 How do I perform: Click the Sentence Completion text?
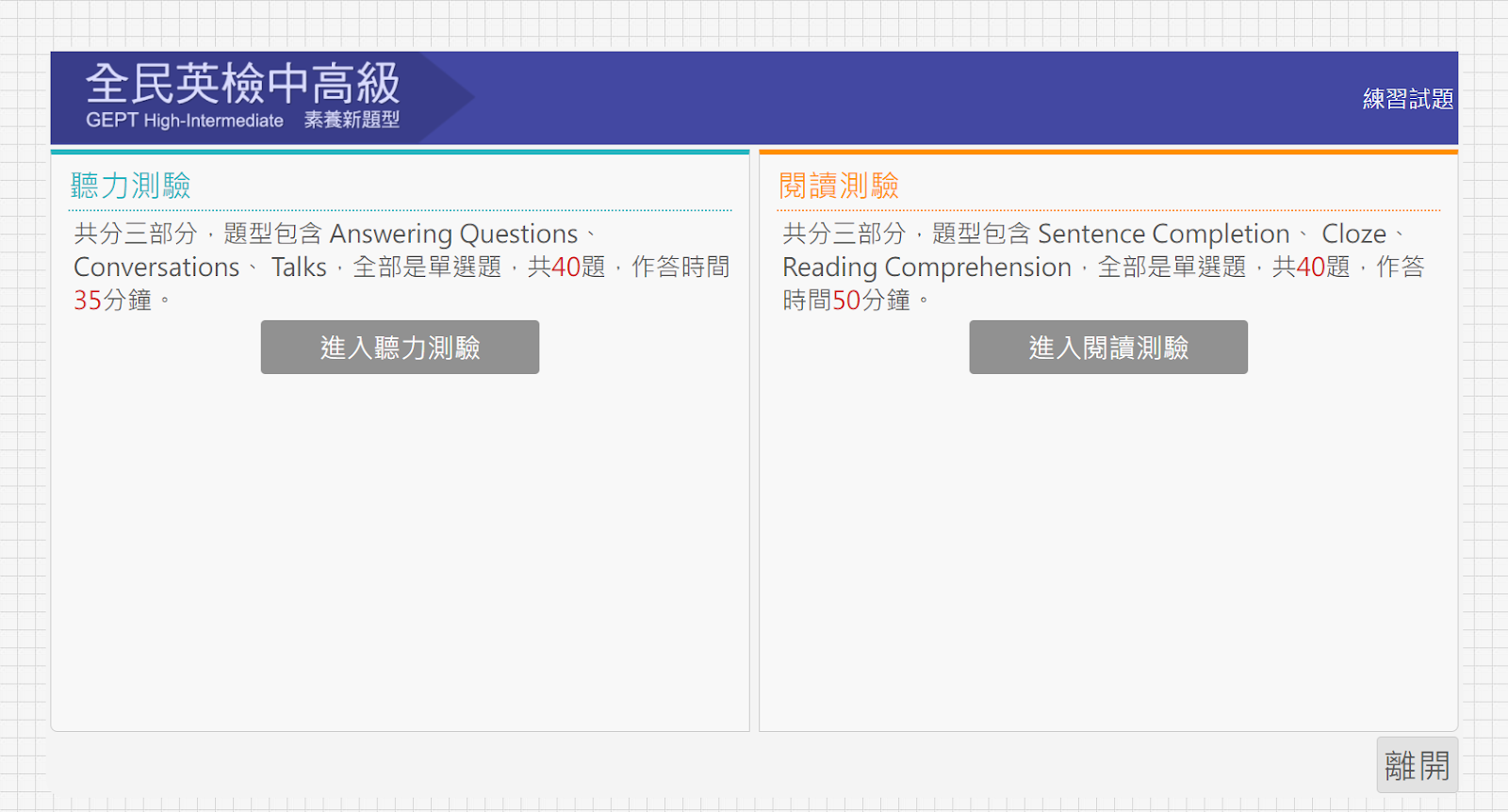1164,234
